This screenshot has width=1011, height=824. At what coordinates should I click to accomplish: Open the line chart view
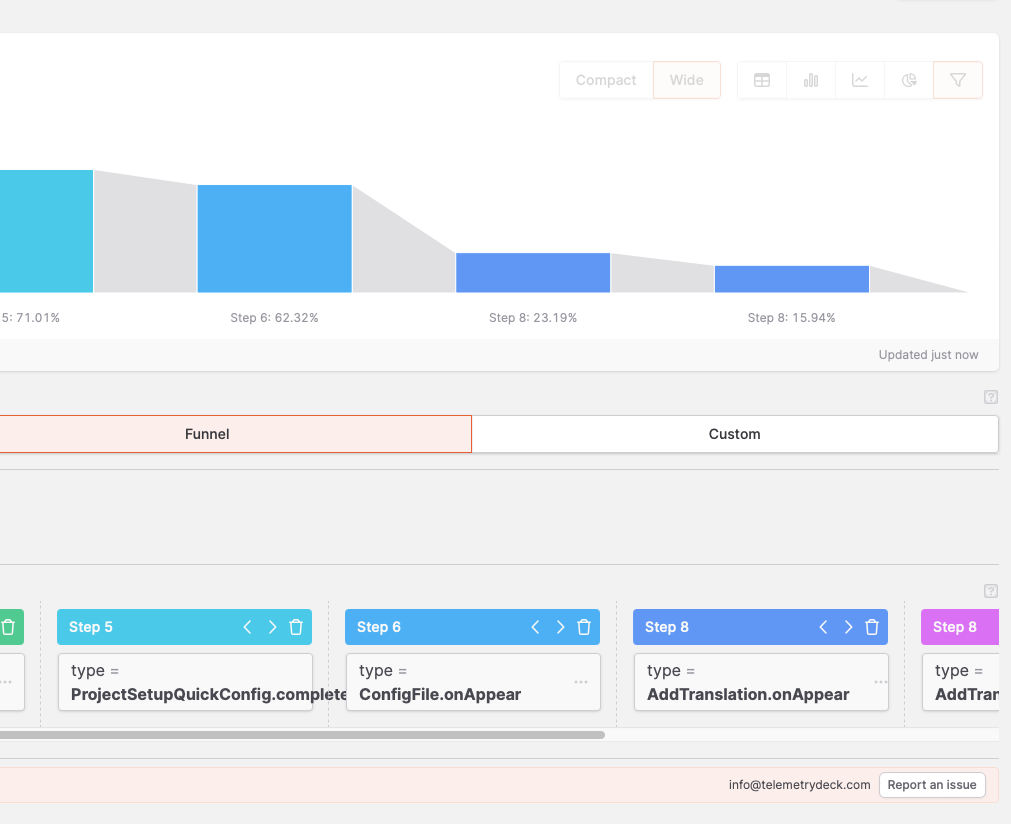859,80
